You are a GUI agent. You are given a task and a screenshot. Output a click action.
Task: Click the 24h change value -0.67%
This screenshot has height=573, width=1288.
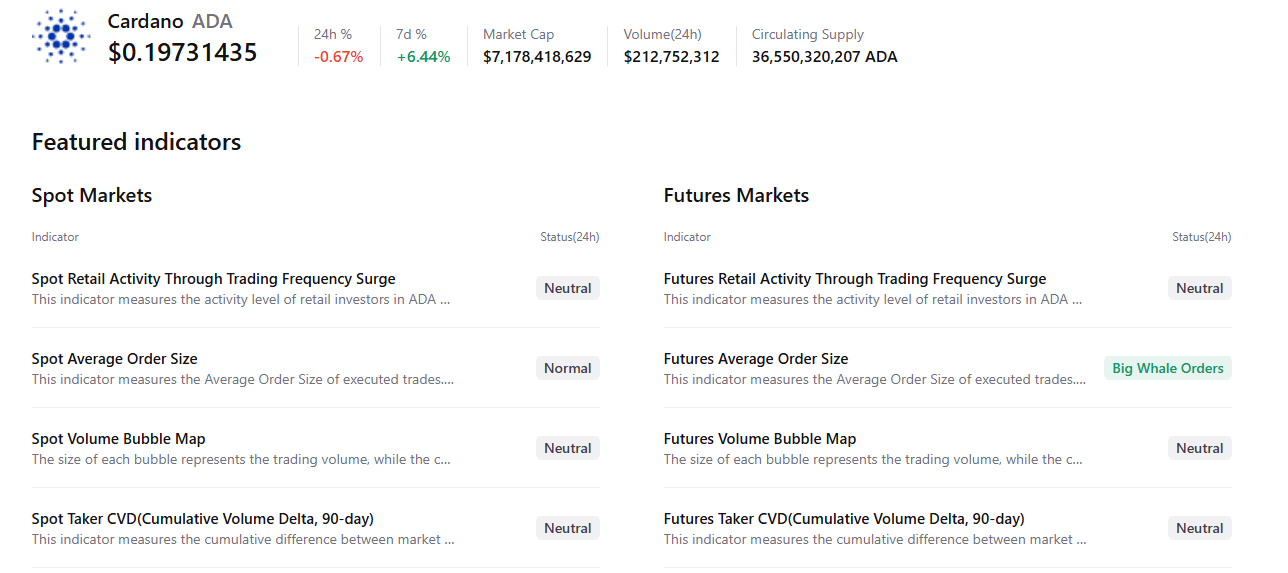(339, 57)
